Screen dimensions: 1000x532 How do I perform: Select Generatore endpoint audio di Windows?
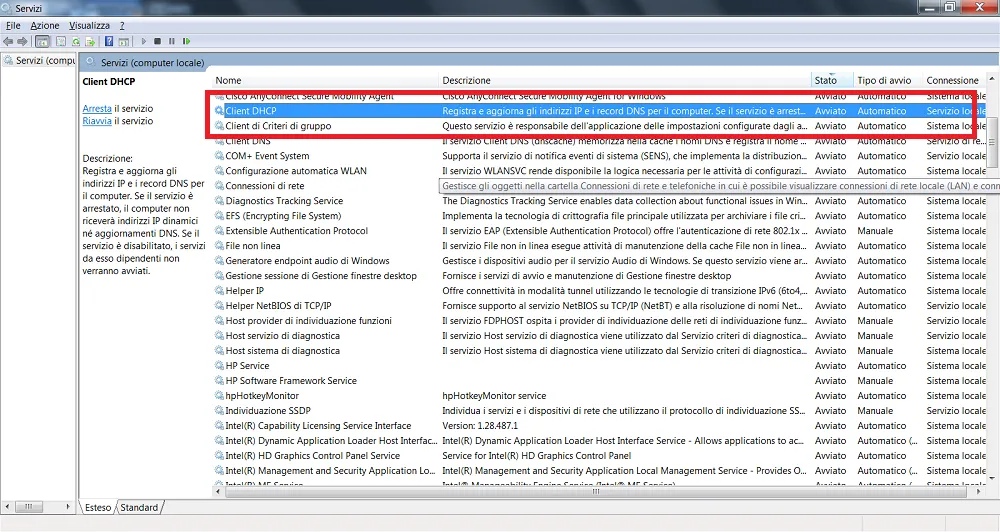(x=599, y=261)
